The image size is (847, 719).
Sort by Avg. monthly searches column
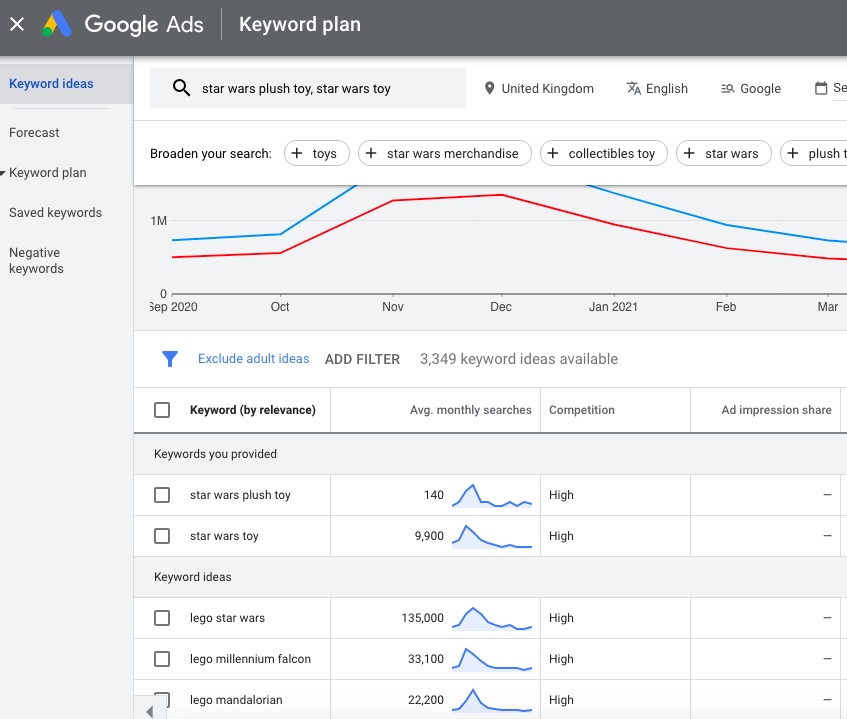470,410
